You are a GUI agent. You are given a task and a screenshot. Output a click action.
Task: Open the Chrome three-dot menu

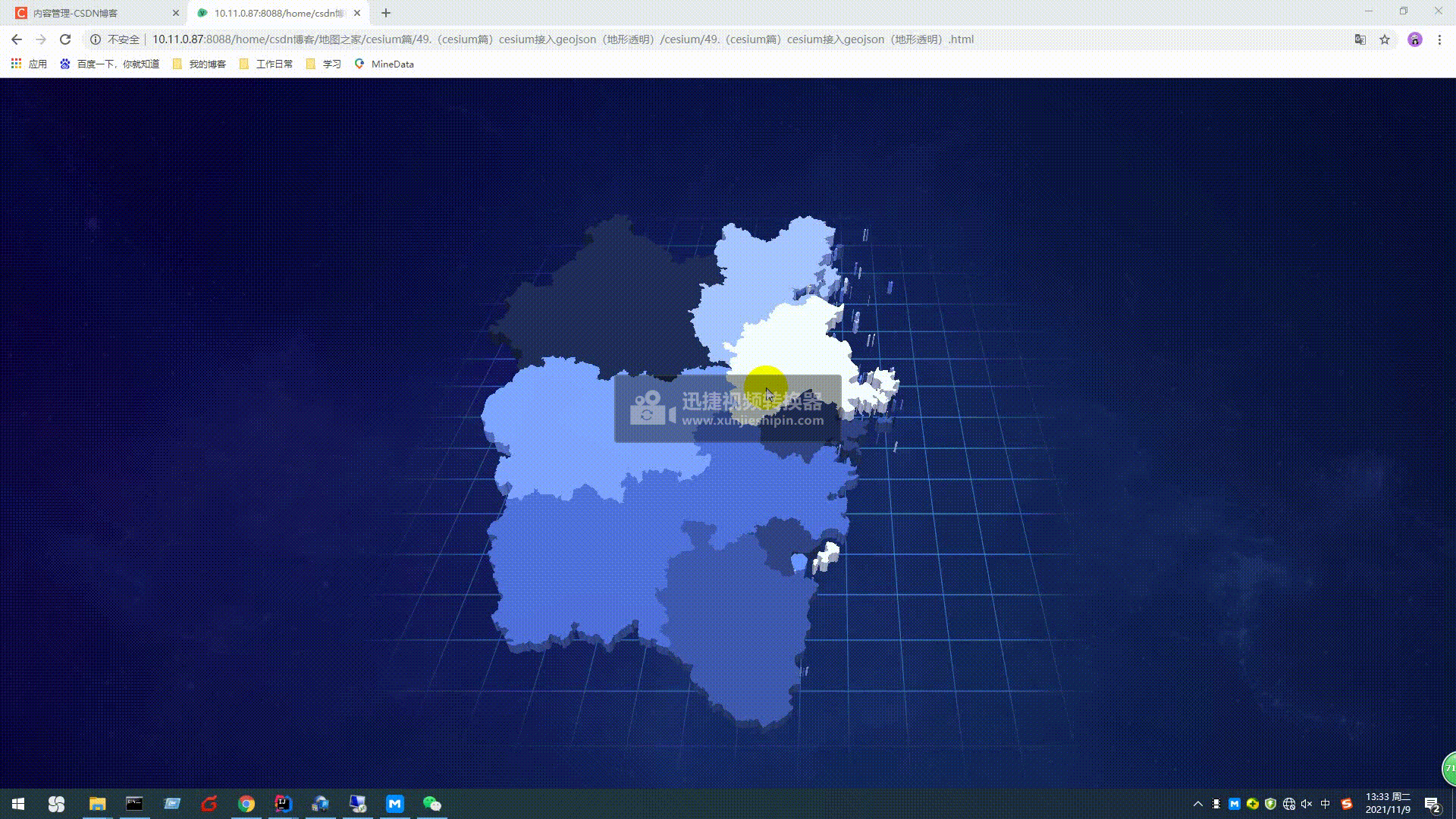[x=1439, y=39]
